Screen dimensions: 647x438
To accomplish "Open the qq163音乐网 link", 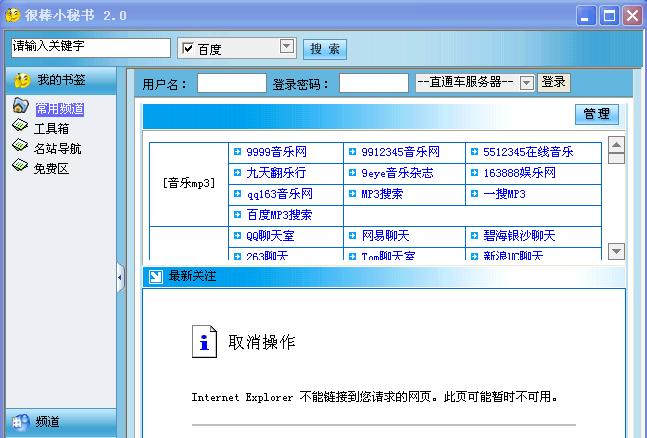I will pyautogui.click(x=280, y=194).
